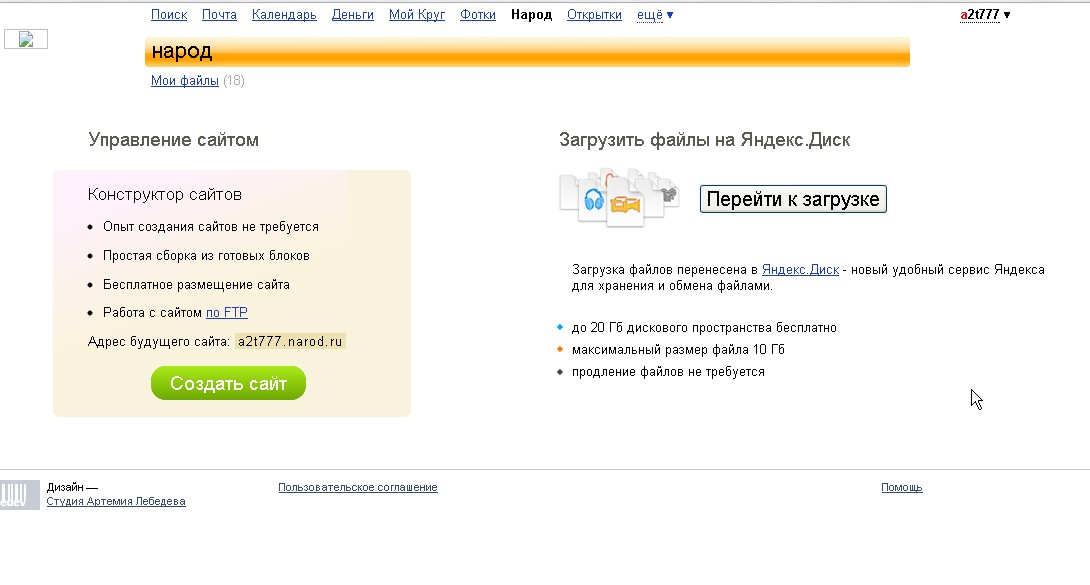Select the Народ tab in the top bar
The height and width of the screenshot is (585, 1090).
pyautogui.click(x=531, y=15)
